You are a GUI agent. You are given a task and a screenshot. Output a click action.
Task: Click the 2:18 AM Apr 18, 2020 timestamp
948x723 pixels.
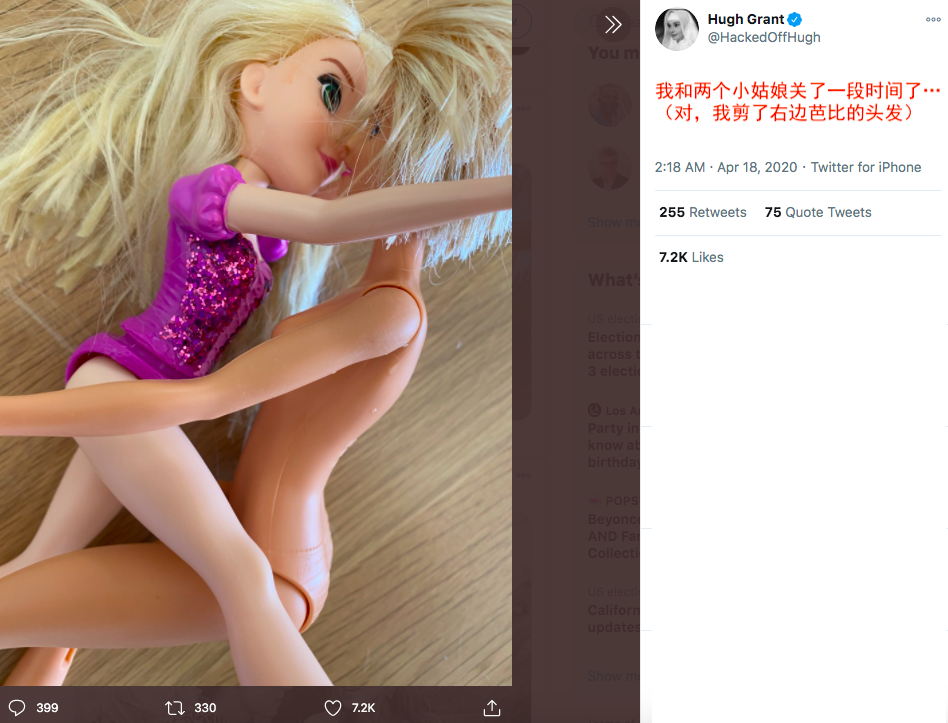pos(726,167)
